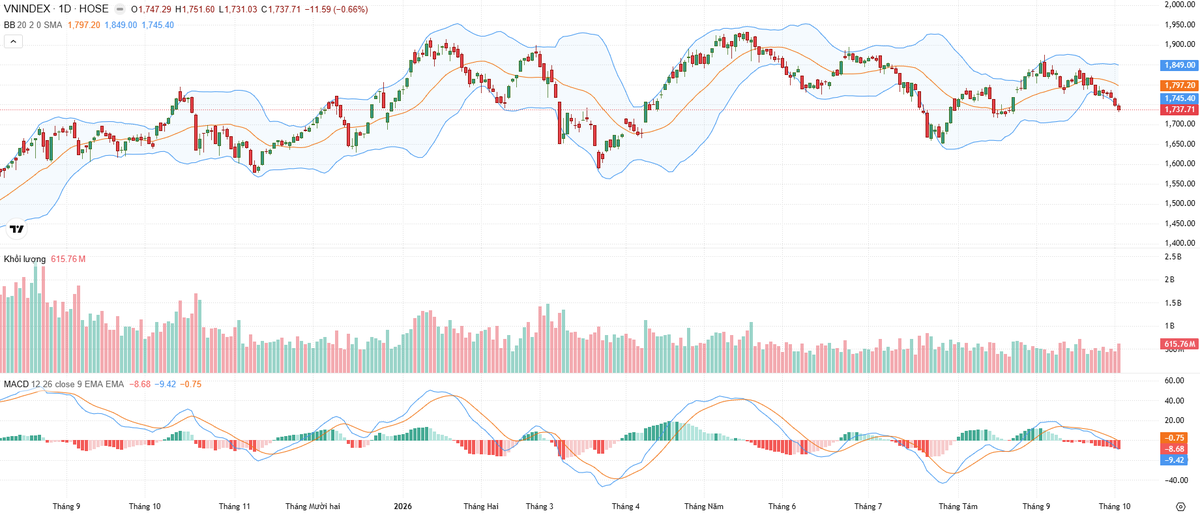The height and width of the screenshot is (513, 1200).
Task: Click the 2026 year marker on the time axis
Action: coord(404,506)
